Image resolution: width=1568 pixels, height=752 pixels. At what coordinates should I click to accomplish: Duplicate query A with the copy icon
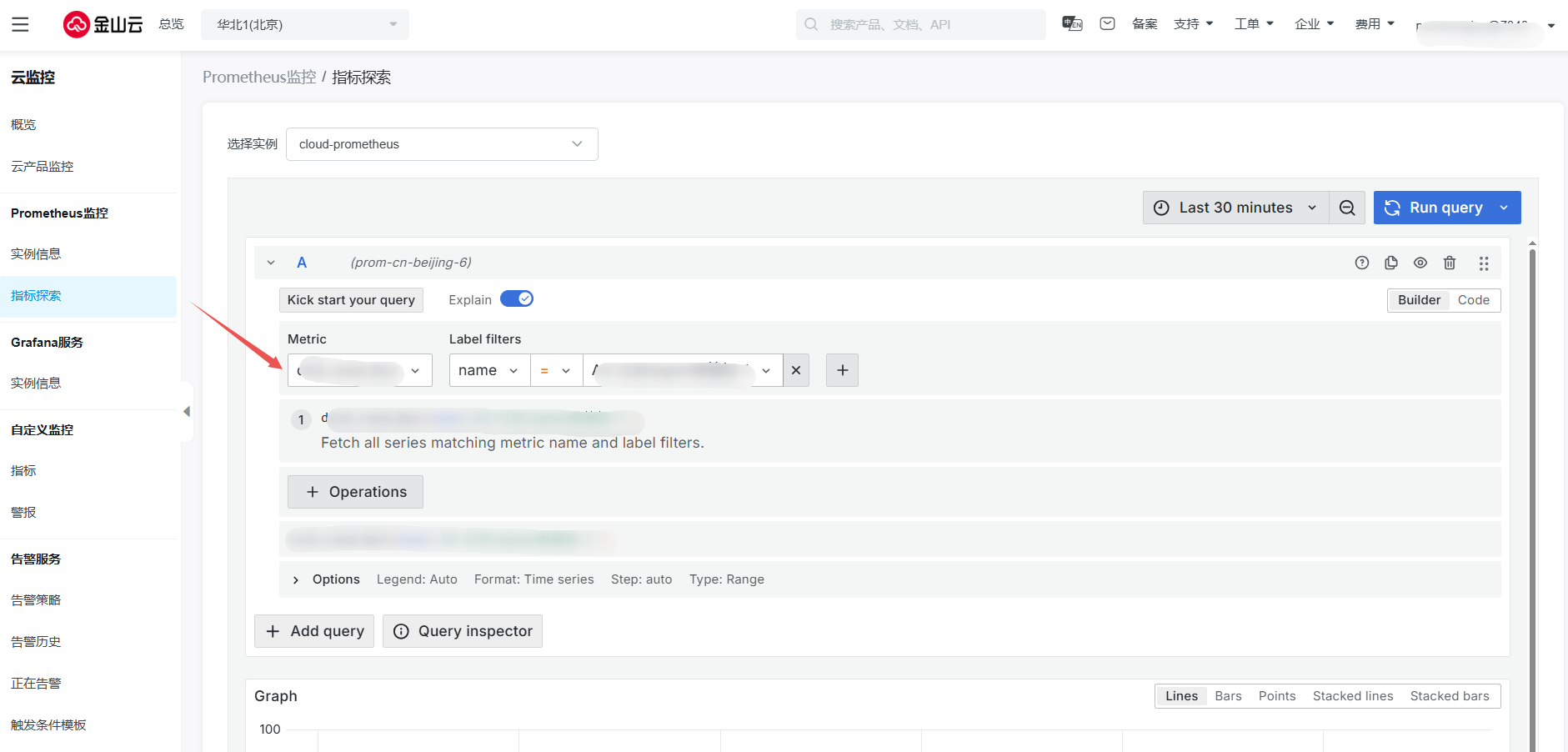(x=1391, y=263)
